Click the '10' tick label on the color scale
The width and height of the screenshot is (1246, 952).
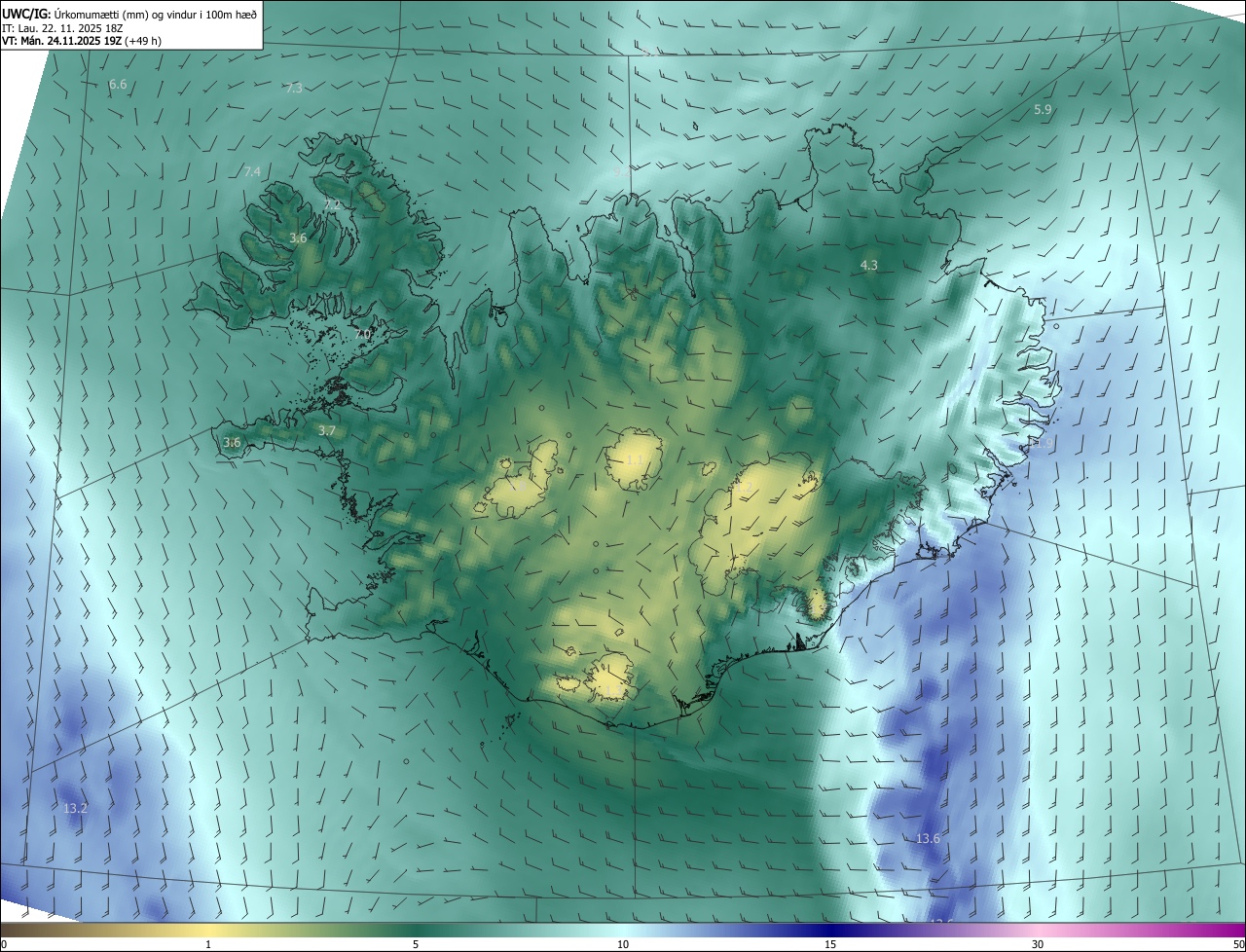(623, 945)
